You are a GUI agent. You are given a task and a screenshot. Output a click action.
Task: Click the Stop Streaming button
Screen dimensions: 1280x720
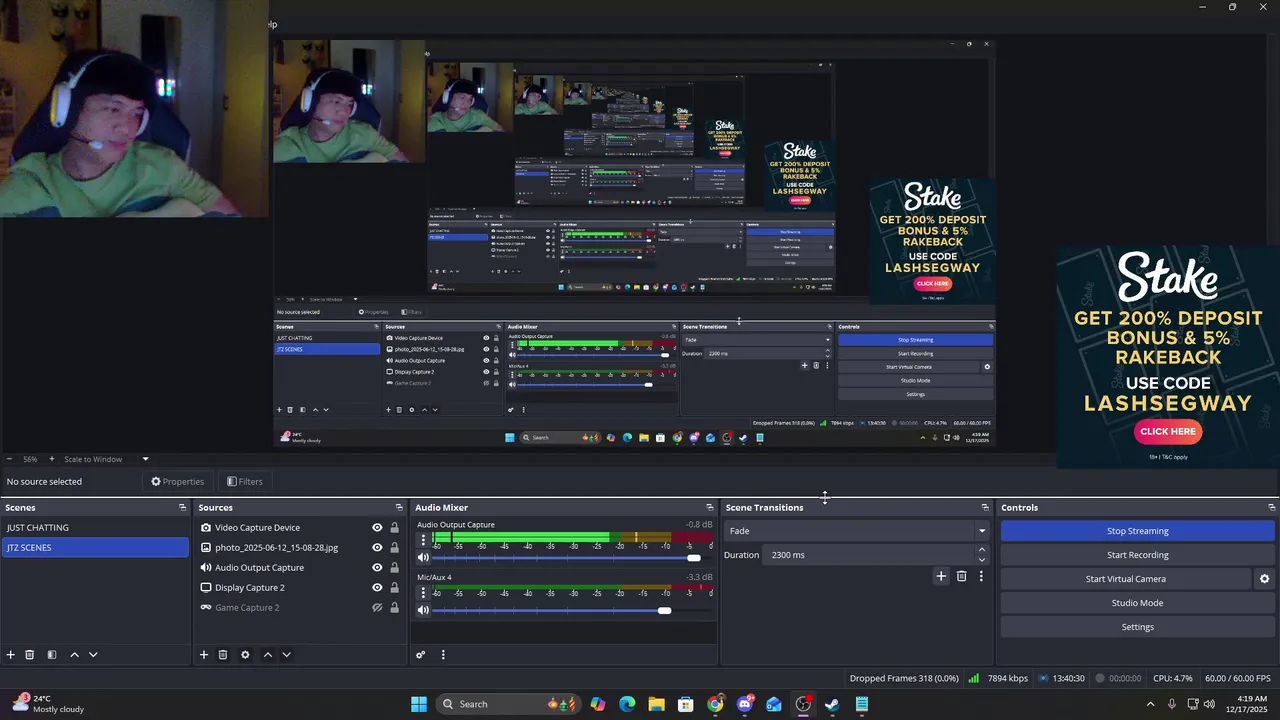click(x=1137, y=531)
